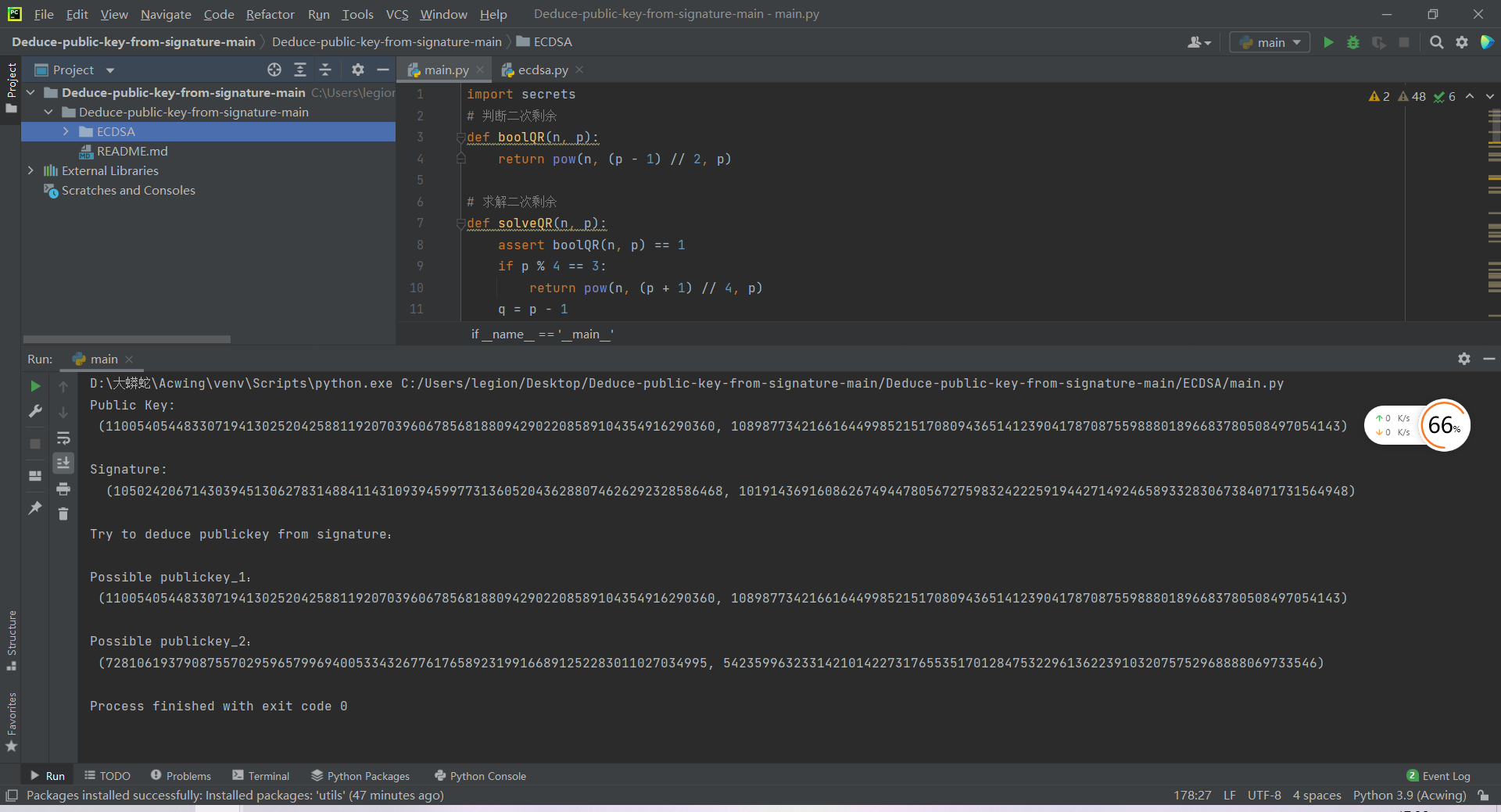The height and width of the screenshot is (812, 1501).
Task: Open run configuration settings with the wrench icon
Action: [34, 411]
